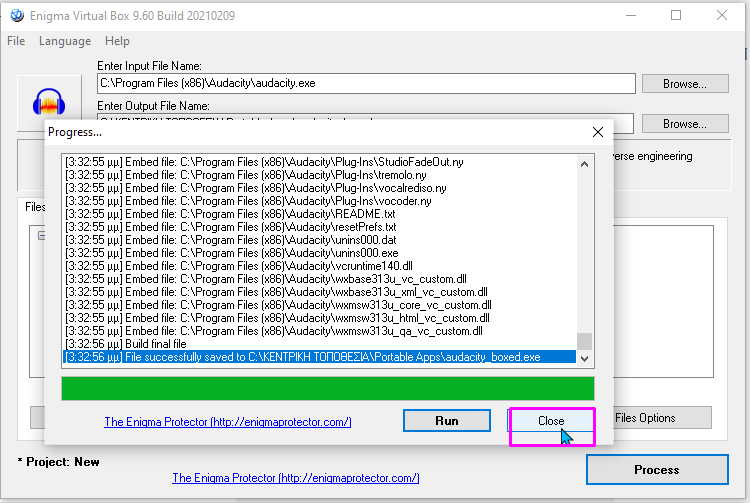Click the Close button in Progress dialog
Screen dimensions: 750x503
551,421
